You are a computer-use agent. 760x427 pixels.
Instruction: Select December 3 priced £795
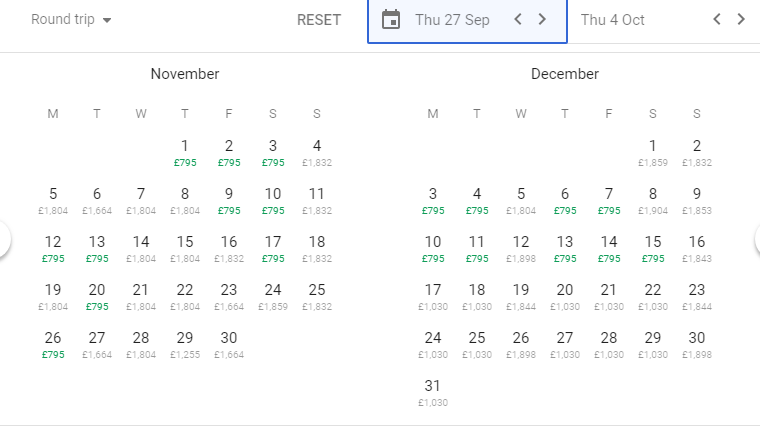point(433,200)
